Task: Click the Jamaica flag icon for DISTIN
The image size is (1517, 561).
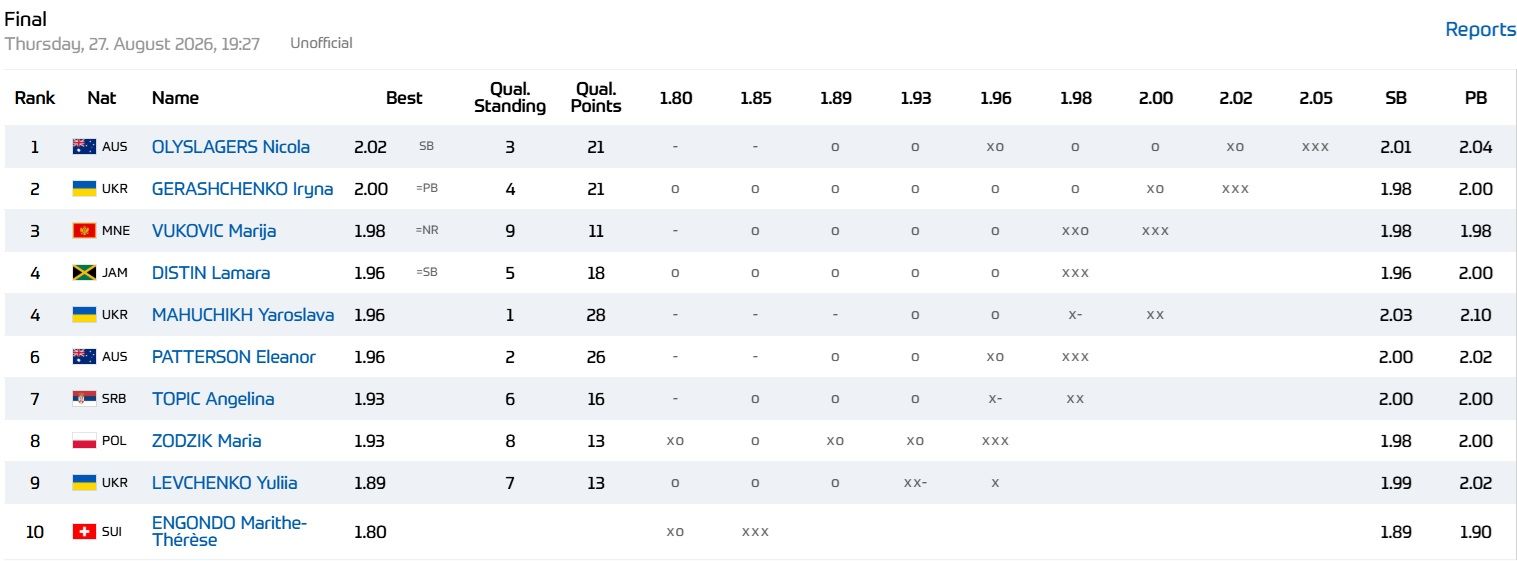Action: point(84,273)
